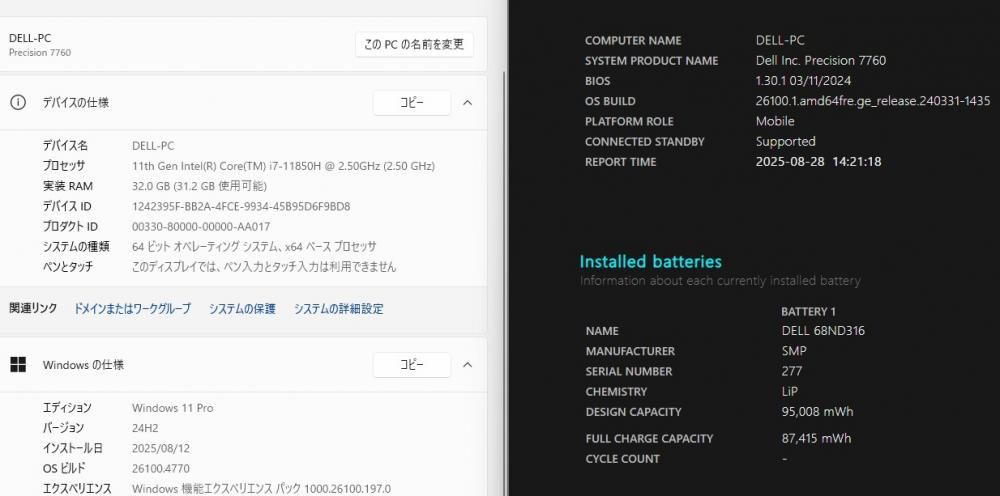The image size is (1000, 496).
Task: Select the chemistry value LiP
Action: point(790,391)
